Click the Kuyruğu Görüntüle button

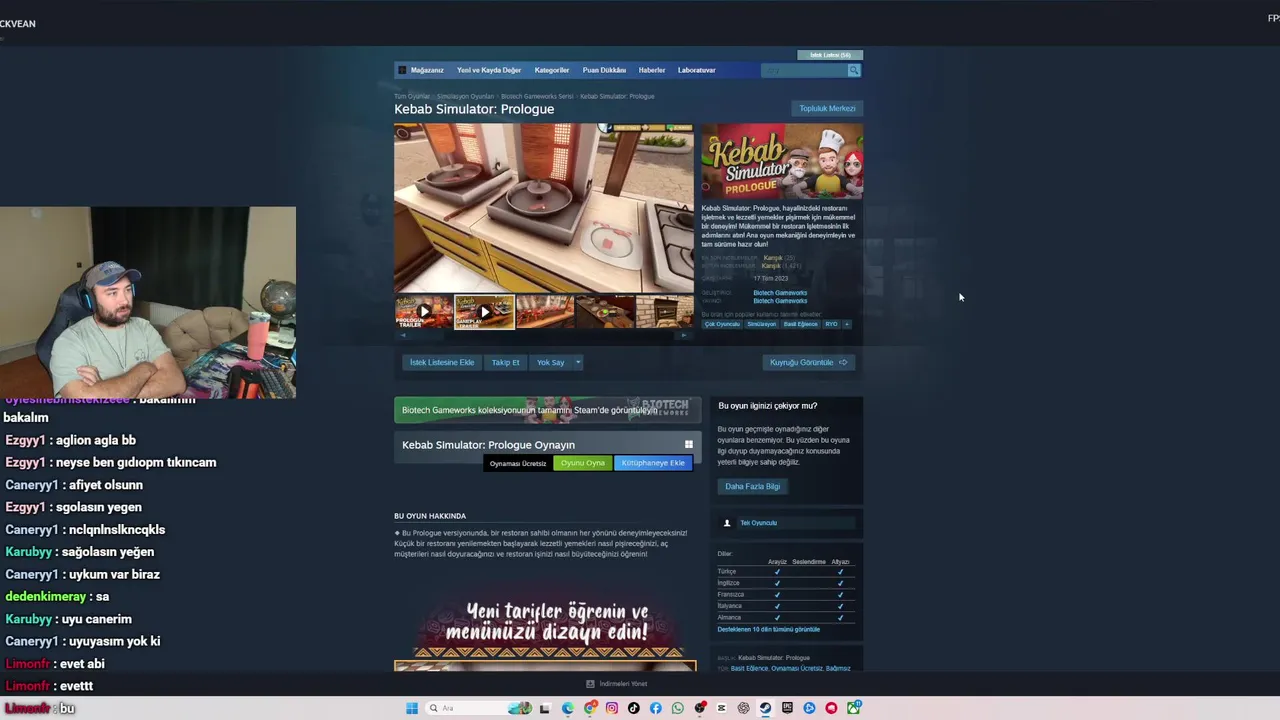(808, 362)
